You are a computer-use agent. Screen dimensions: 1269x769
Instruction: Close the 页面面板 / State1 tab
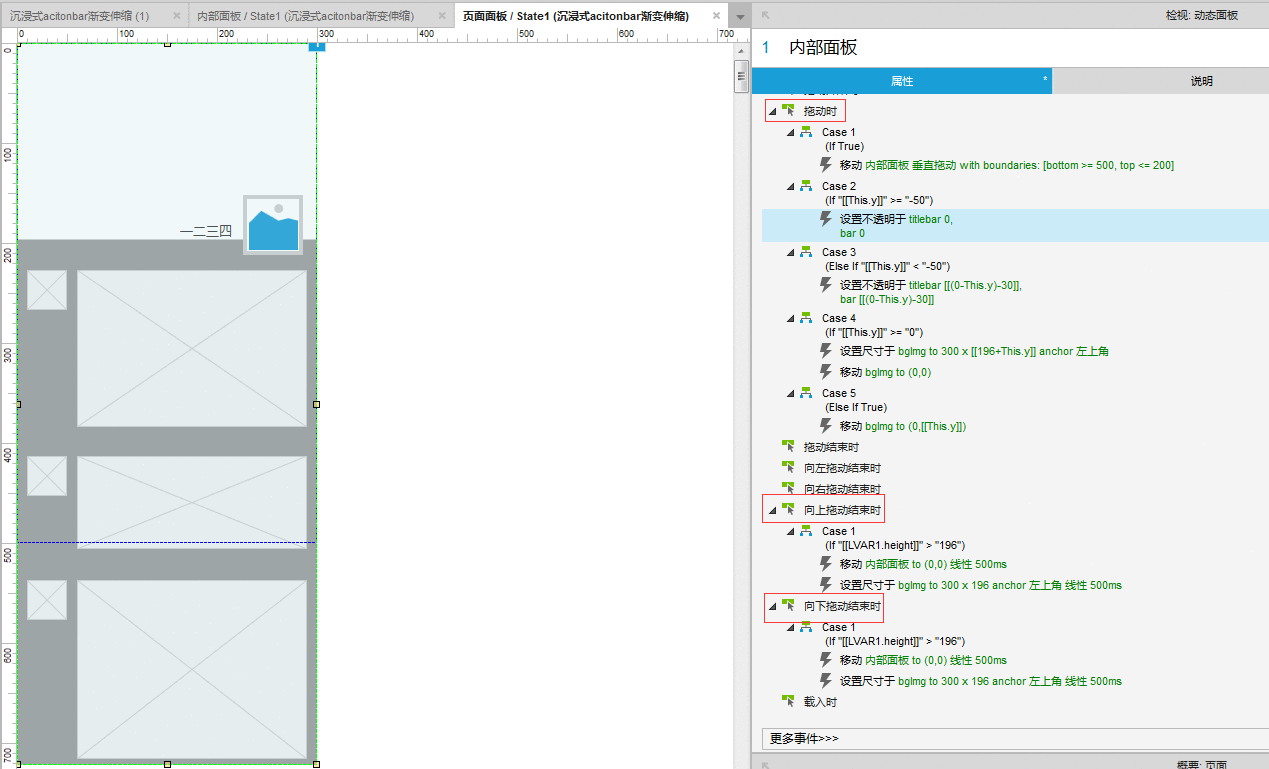(x=715, y=16)
